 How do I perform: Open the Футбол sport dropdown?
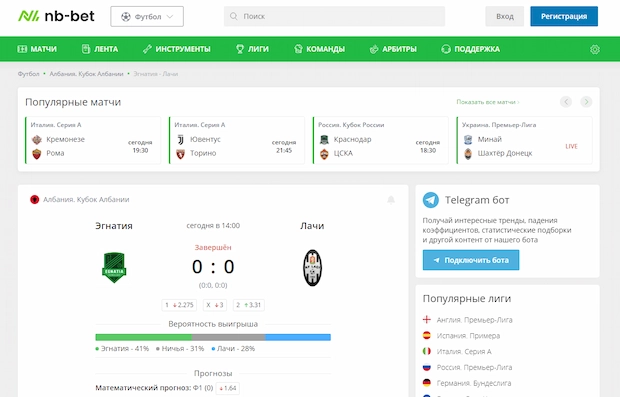pos(147,17)
